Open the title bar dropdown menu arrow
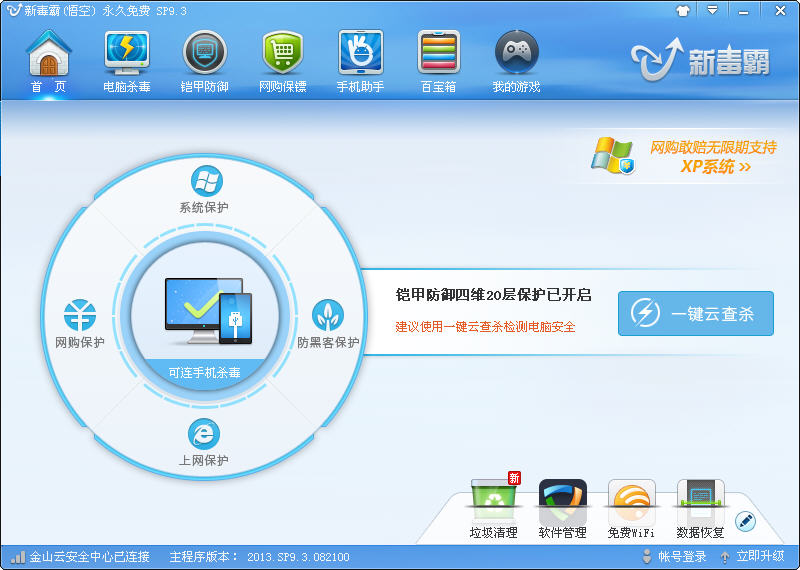Viewport: 800px width, 570px height. pos(713,10)
